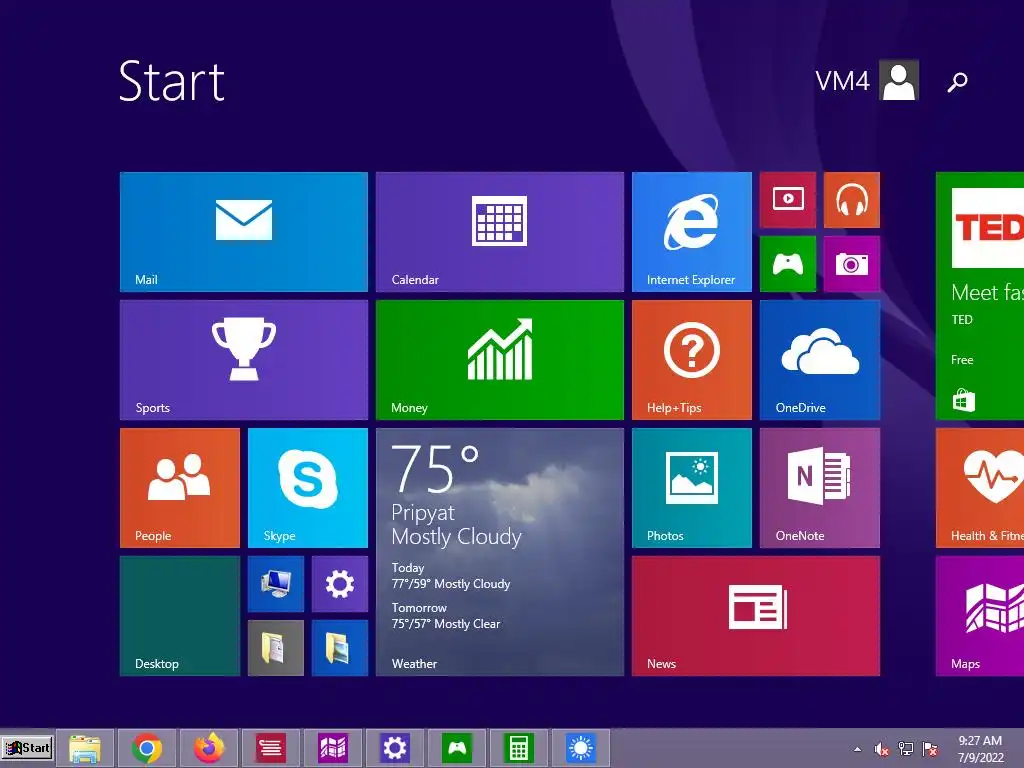The height and width of the screenshot is (768, 1024).
Task: Click the VM4 user account picture
Action: pyautogui.click(x=899, y=80)
